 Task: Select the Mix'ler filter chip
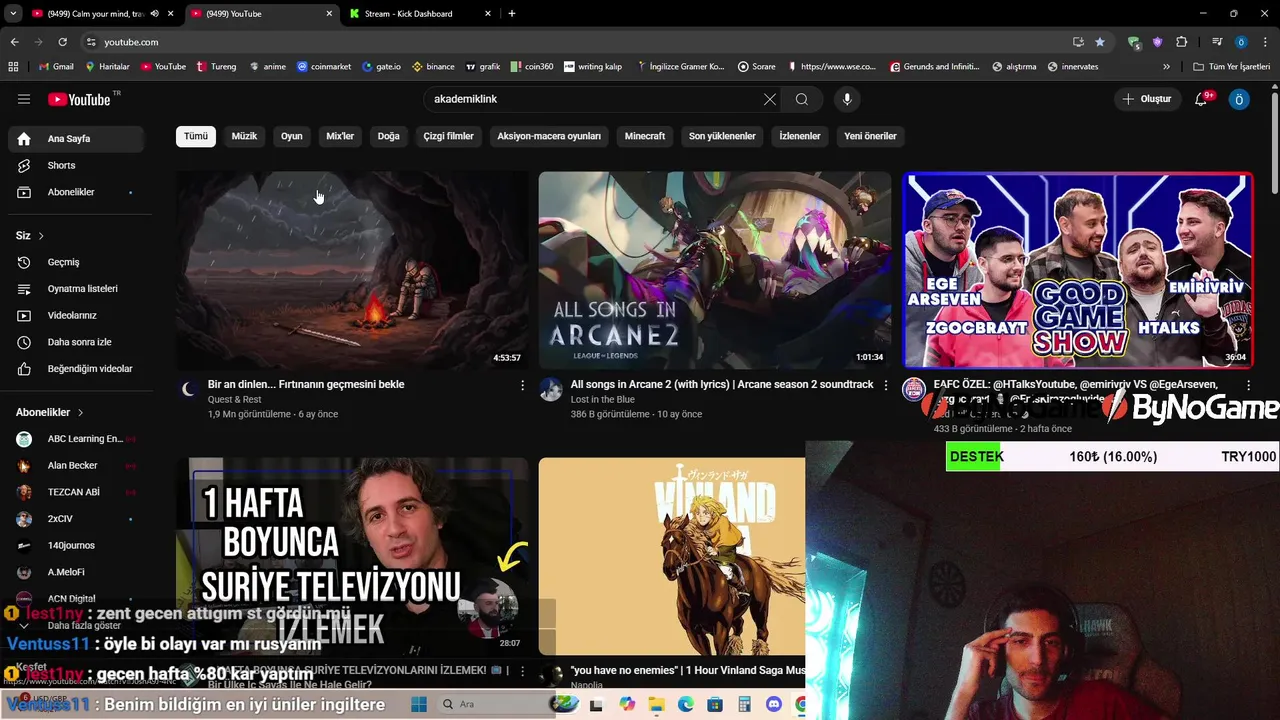click(340, 136)
